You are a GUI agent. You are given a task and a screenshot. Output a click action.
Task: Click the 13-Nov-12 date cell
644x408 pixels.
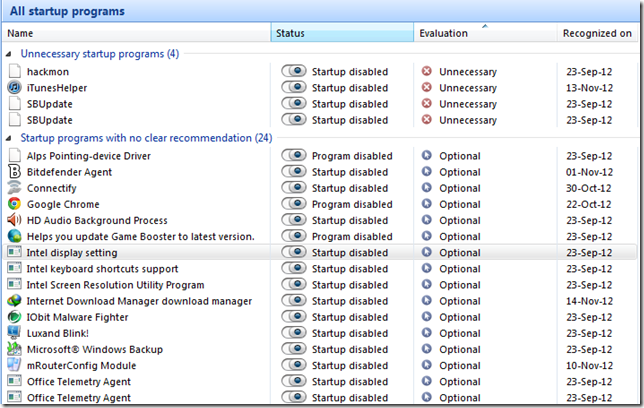tap(589, 88)
